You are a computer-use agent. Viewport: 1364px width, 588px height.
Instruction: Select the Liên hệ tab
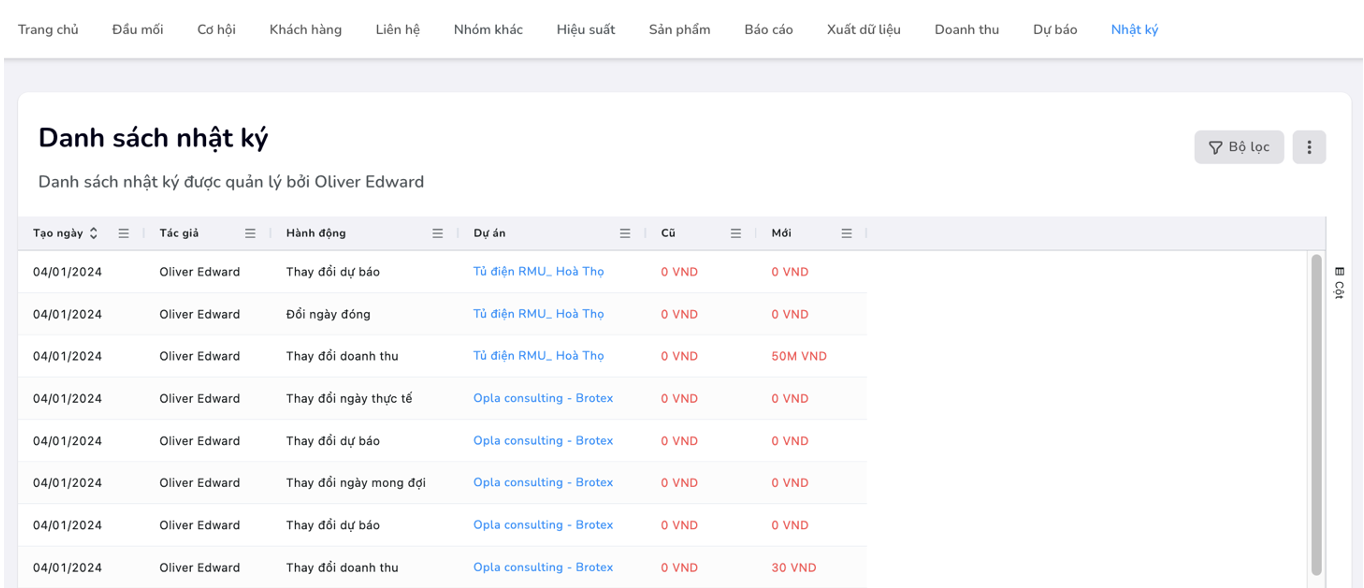[398, 29]
